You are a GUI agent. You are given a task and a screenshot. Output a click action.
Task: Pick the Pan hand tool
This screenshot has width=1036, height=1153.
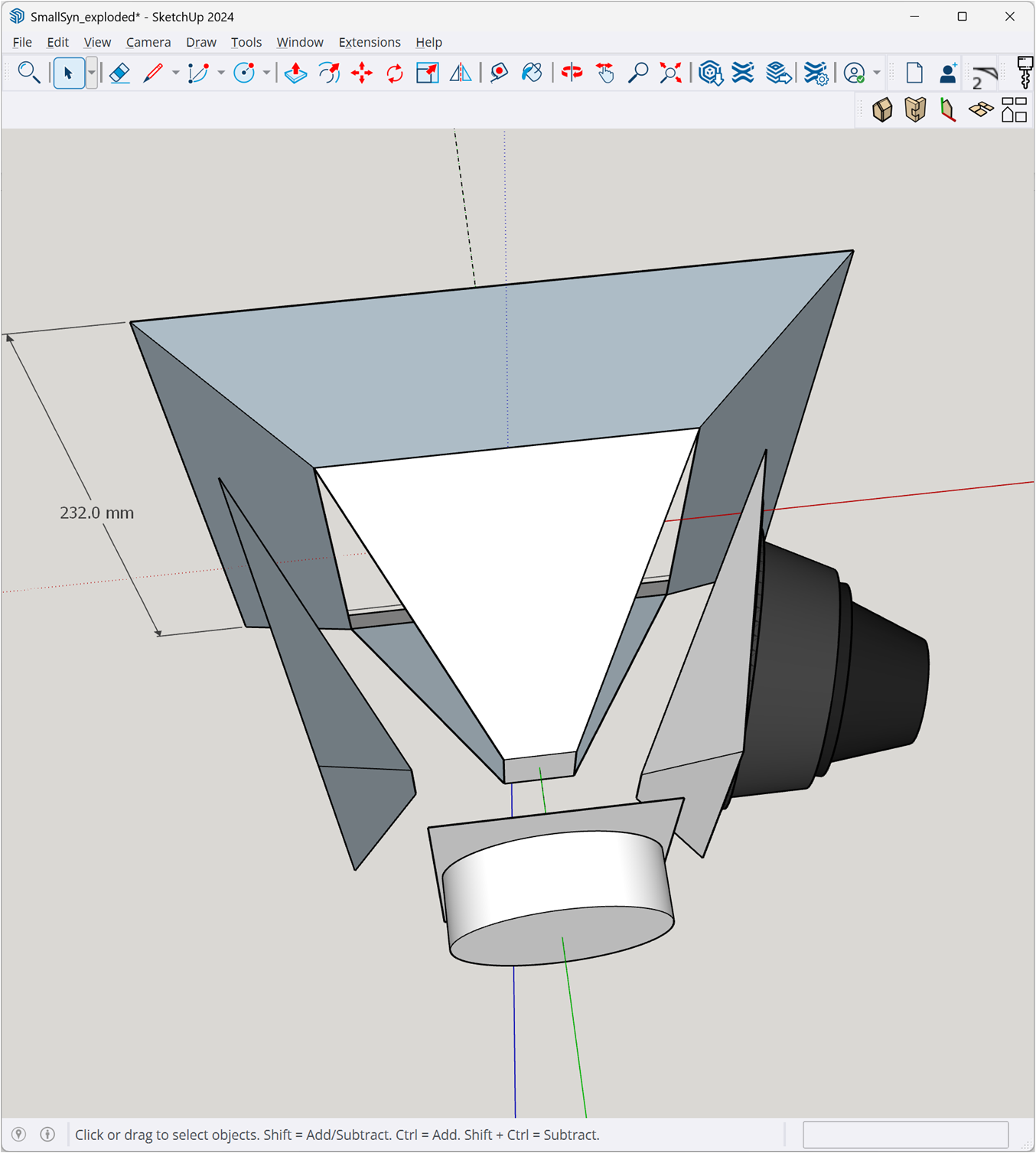[604, 73]
